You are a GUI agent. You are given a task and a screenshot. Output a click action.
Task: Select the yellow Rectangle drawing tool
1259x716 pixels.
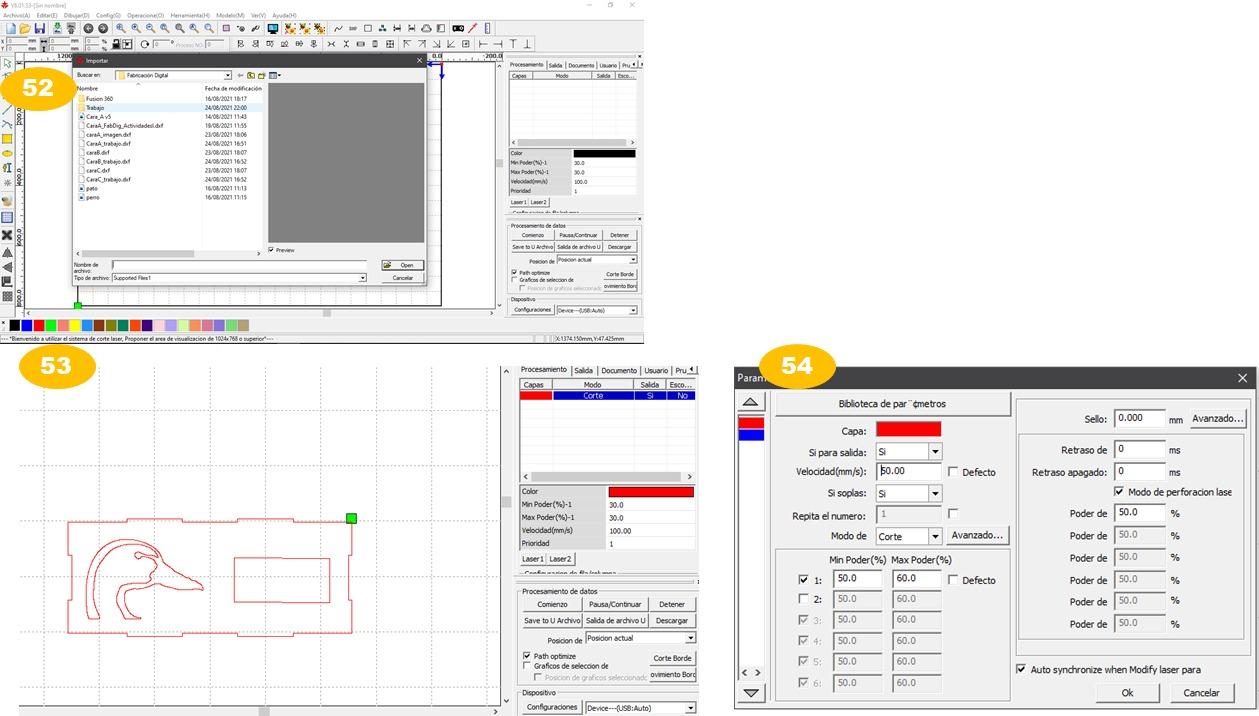coord(7,139)
